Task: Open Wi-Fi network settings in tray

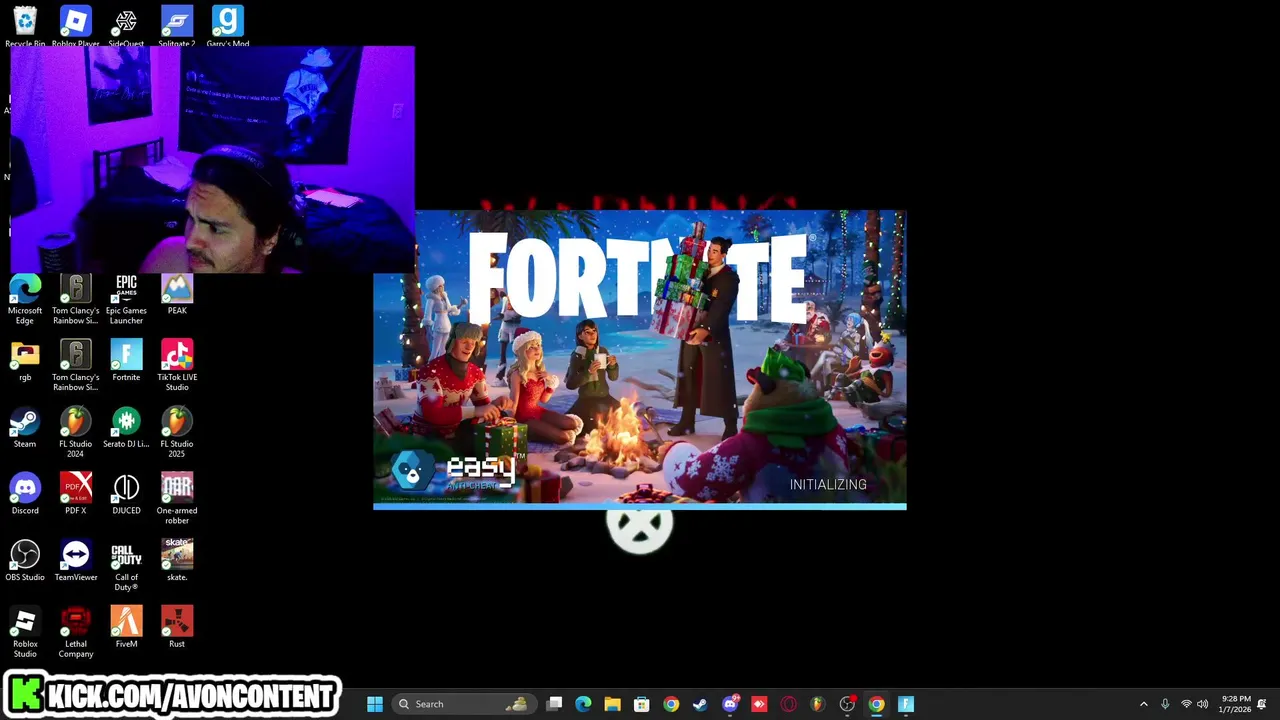Action: 1186,704
